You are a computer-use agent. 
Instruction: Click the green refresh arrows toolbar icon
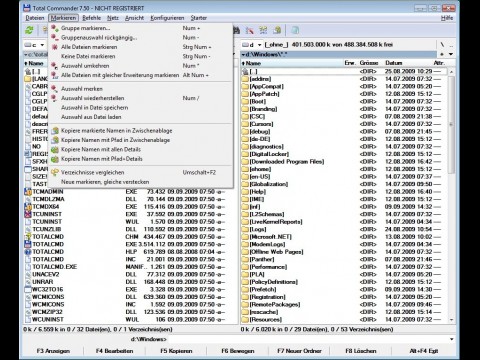pos(29,30)
